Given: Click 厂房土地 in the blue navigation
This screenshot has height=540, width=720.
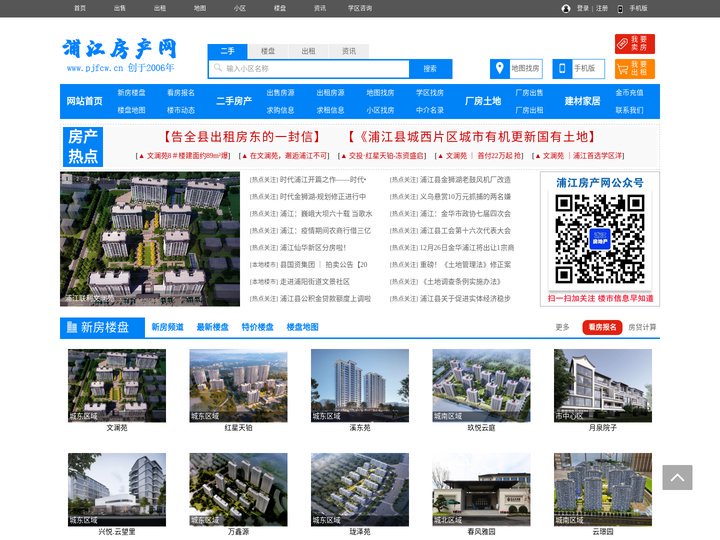Looking at the screenshot, I should (483, 101).
